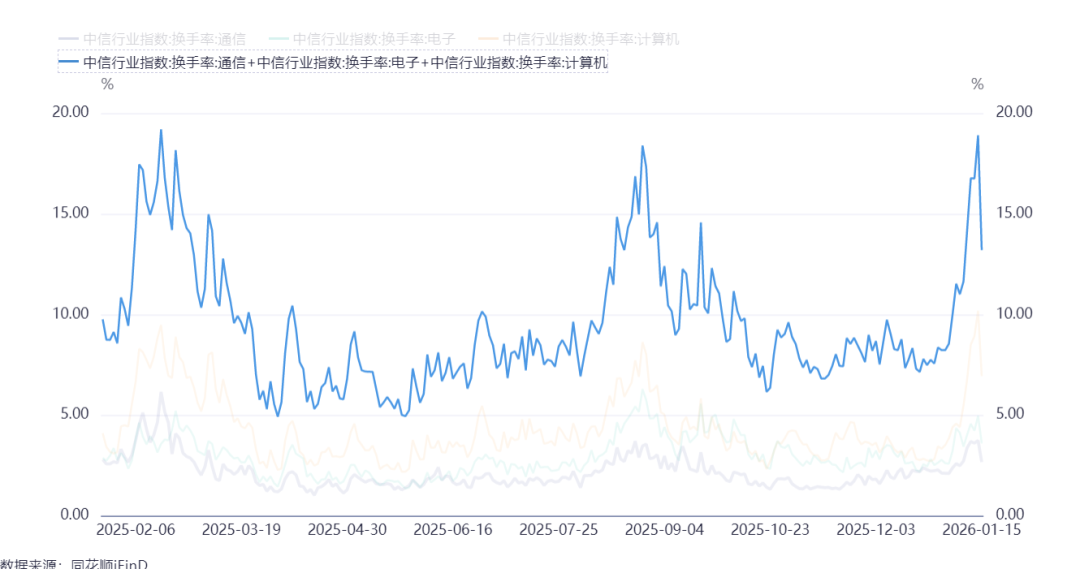
Task: Click the x-axis date 2025-07-25
Action: (x=559, y=530)
